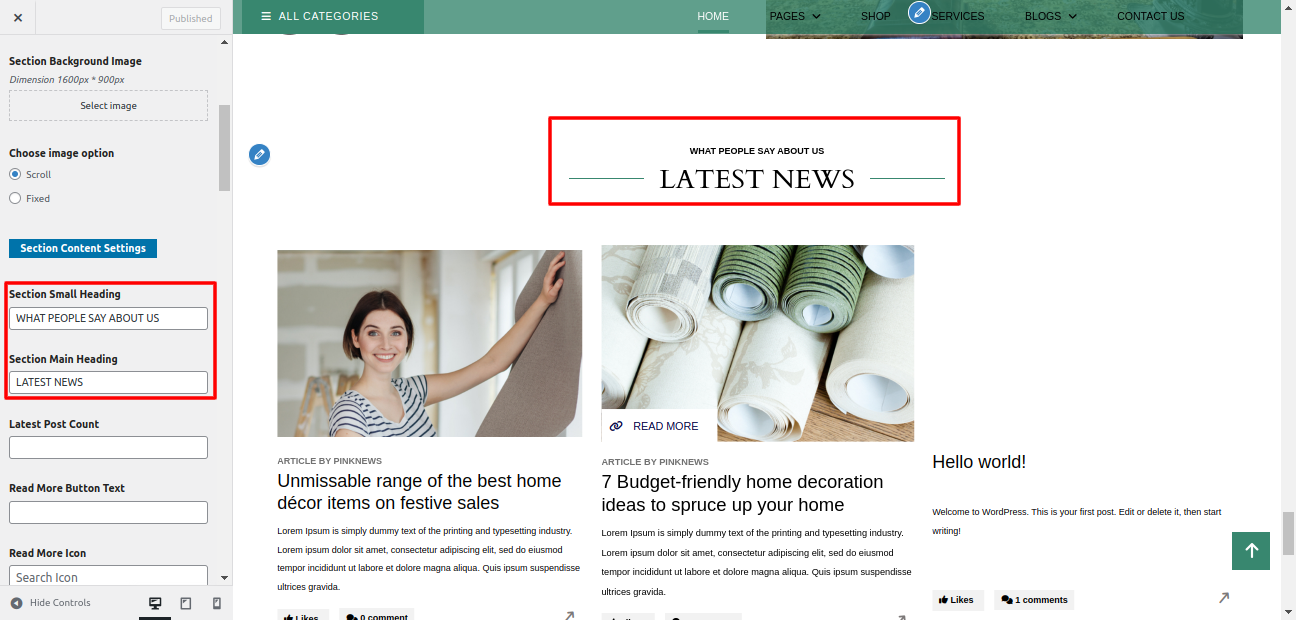Open the 'Hello world!' post title
This screenshot has width=1296, height=620.
[x=979, y=462]
